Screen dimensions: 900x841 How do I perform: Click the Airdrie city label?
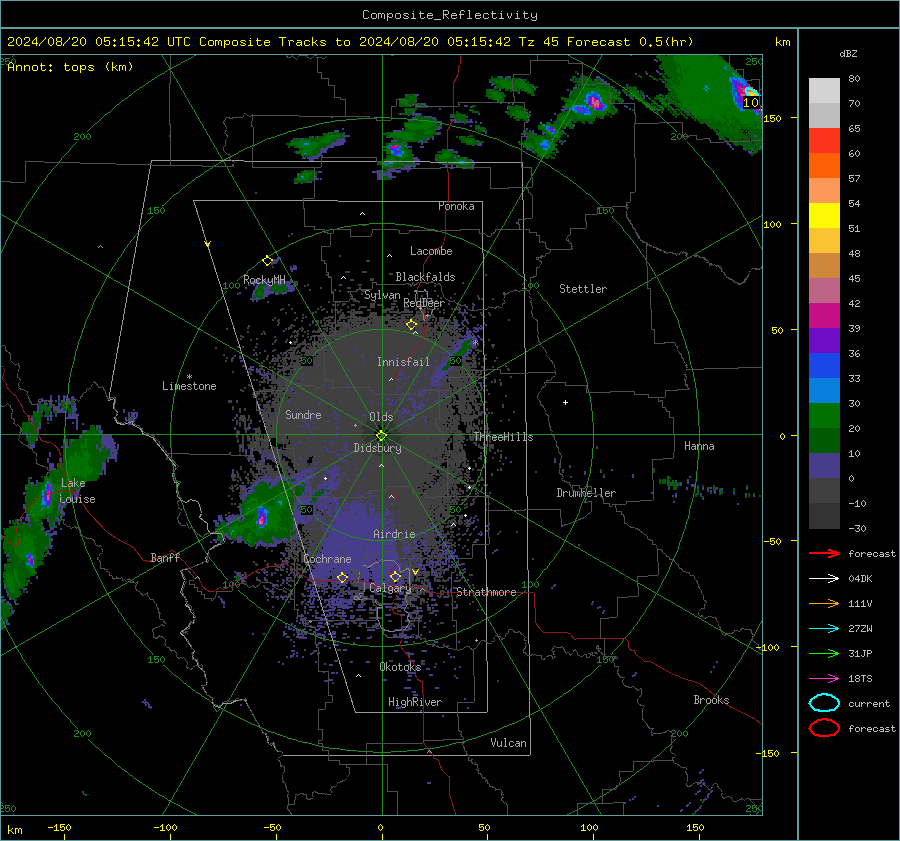(x=394, y=534)
